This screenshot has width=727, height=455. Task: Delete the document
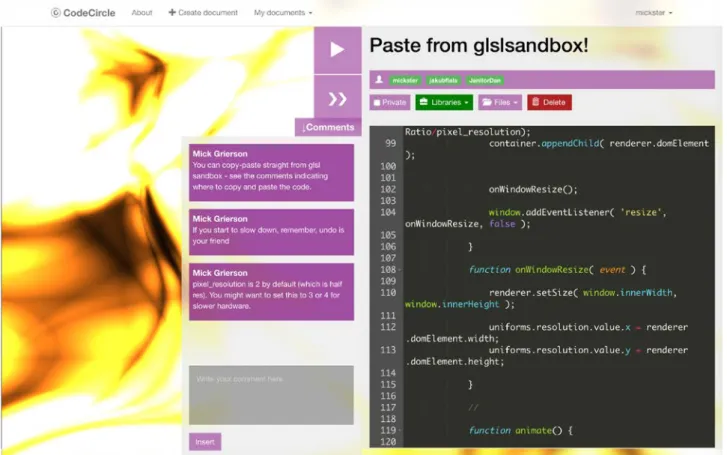click(549, 102)
